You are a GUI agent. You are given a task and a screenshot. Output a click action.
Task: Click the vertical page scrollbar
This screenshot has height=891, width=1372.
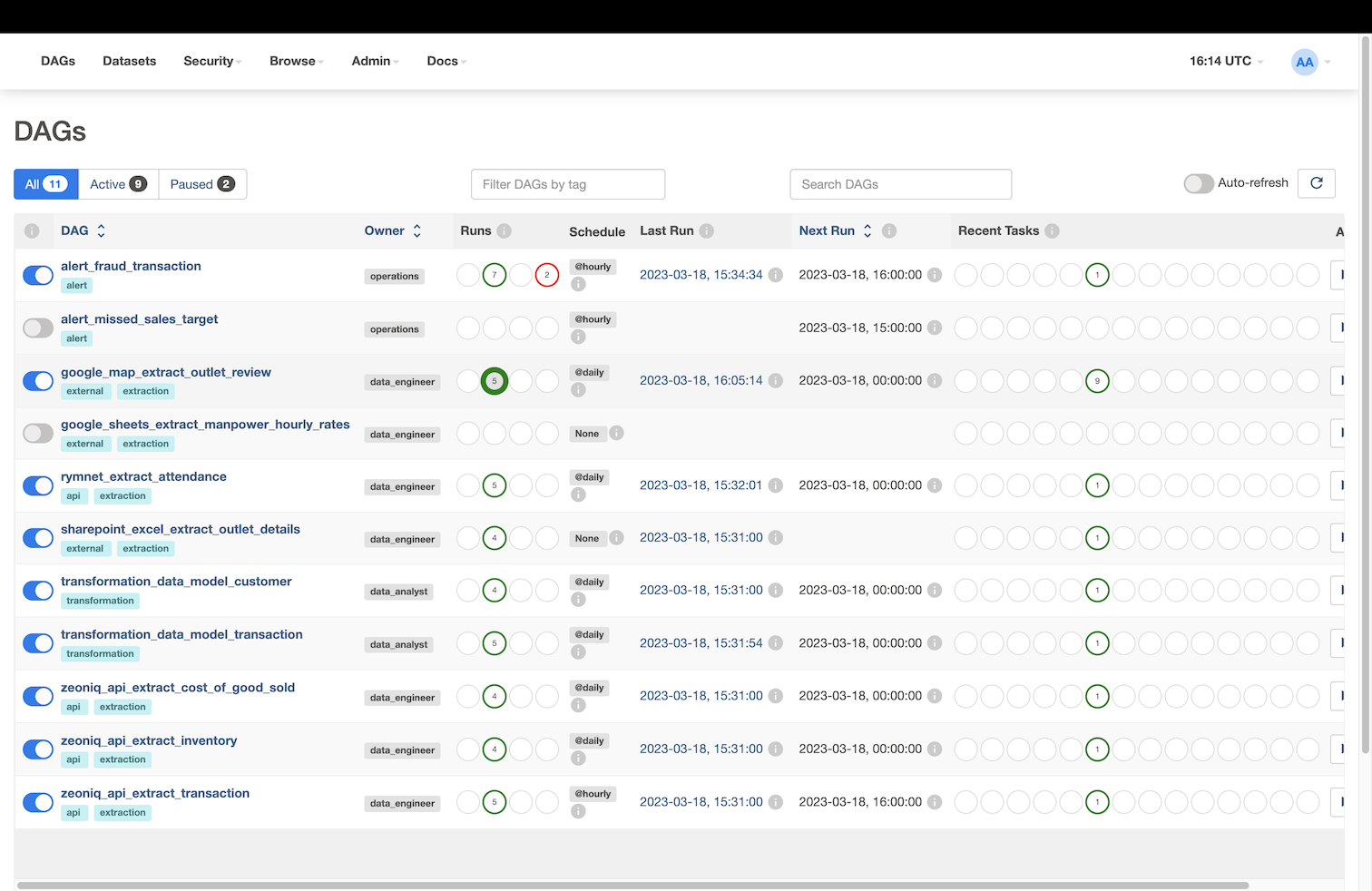[1366, 395]
